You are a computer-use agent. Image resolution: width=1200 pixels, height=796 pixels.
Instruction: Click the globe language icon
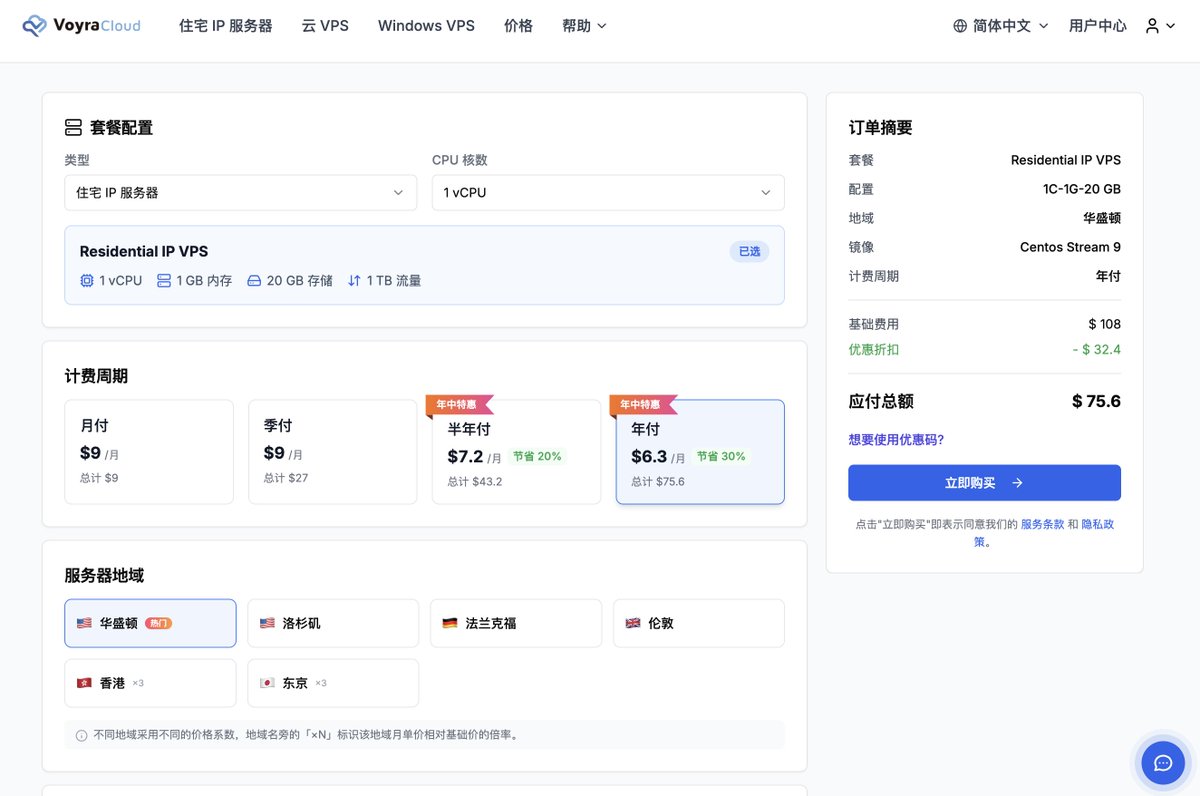960,26
